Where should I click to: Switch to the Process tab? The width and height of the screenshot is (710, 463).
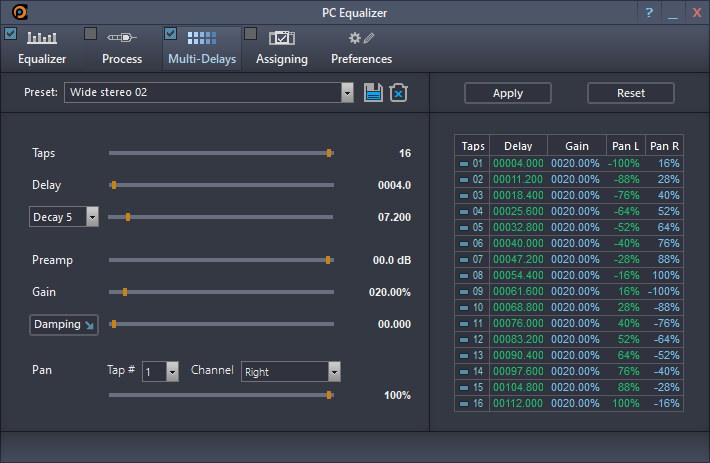tap(122, 48)
